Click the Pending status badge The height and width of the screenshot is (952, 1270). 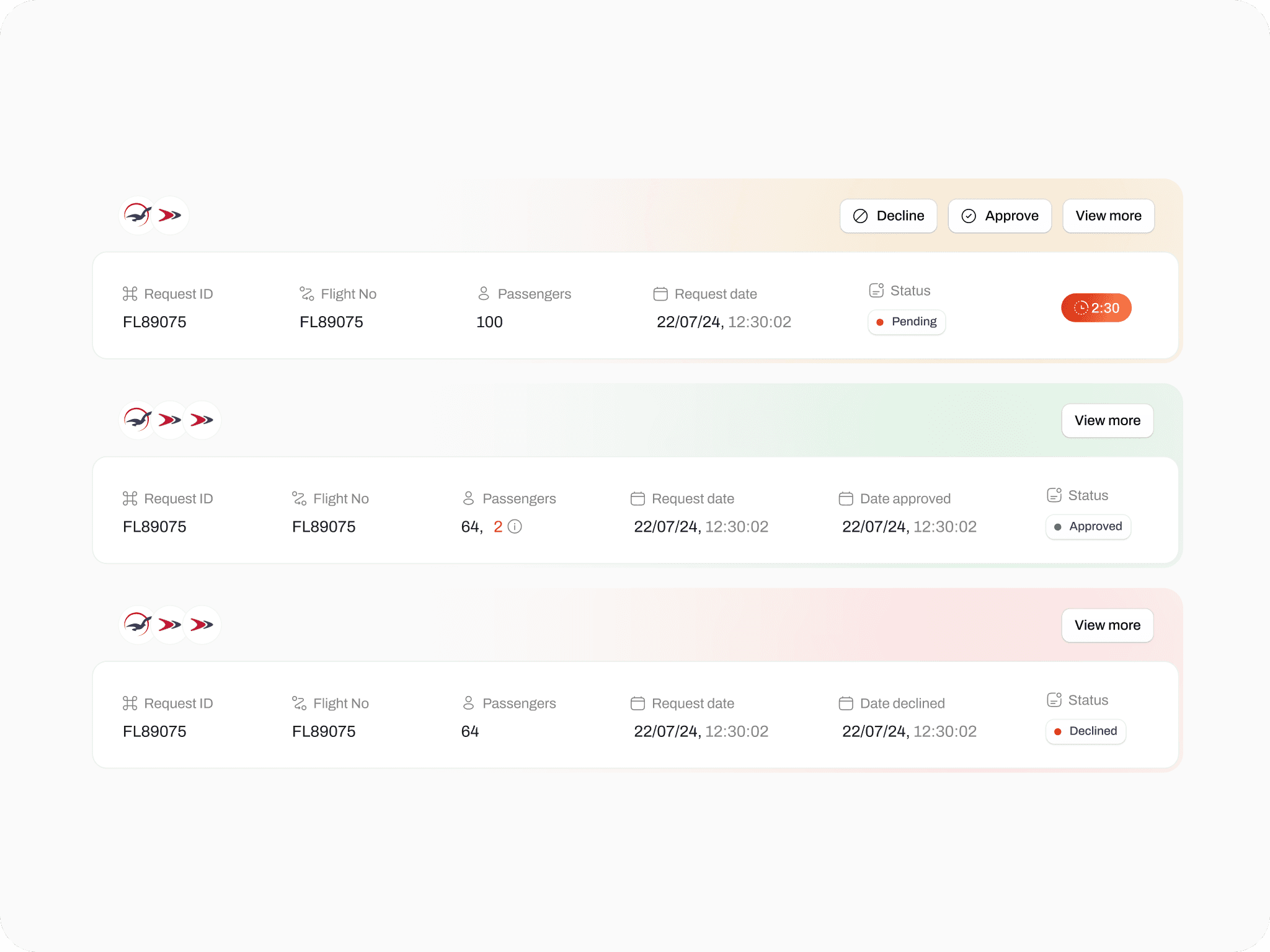(907, 322)
